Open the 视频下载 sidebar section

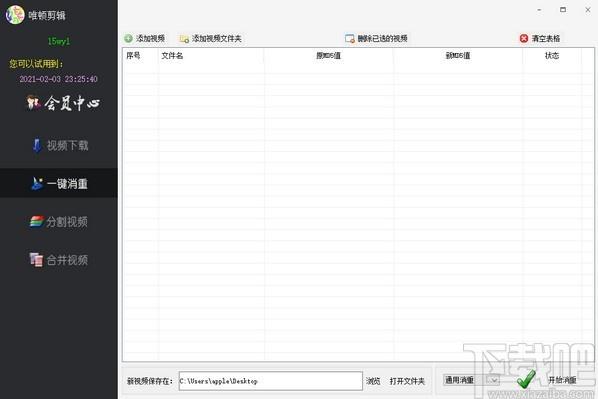tap(61, 145)
